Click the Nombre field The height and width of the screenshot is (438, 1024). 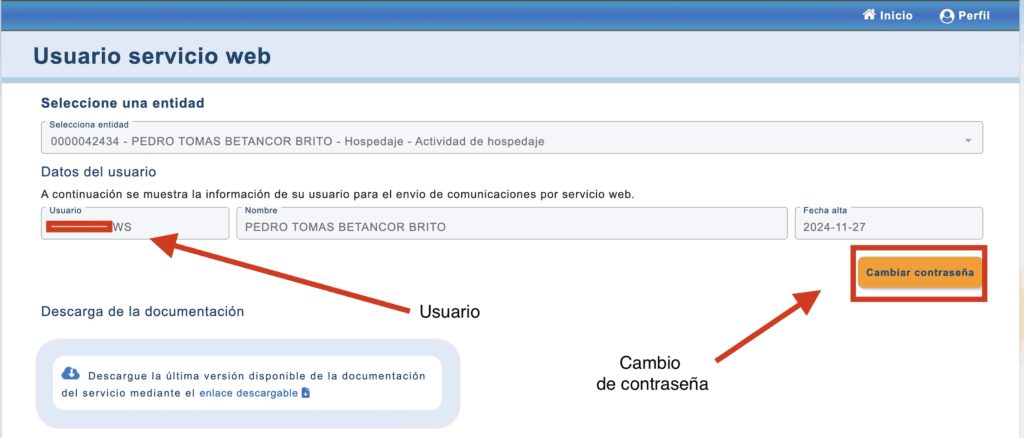[511, 223]
